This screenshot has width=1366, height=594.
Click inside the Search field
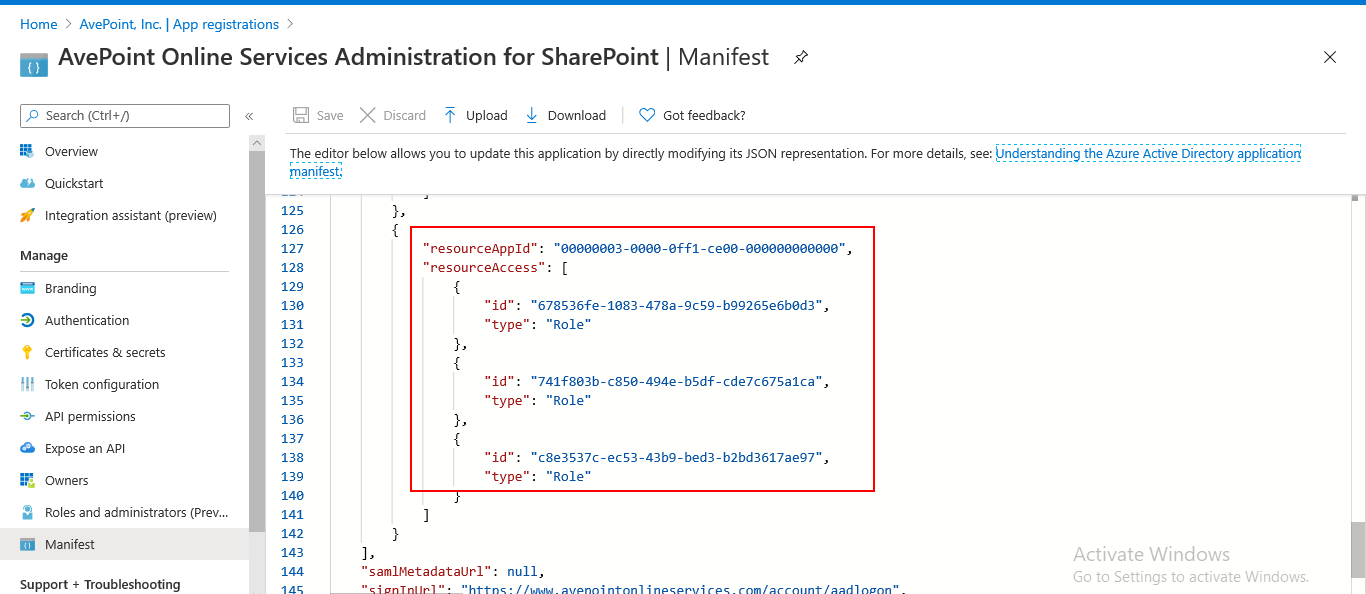(124, 116)
